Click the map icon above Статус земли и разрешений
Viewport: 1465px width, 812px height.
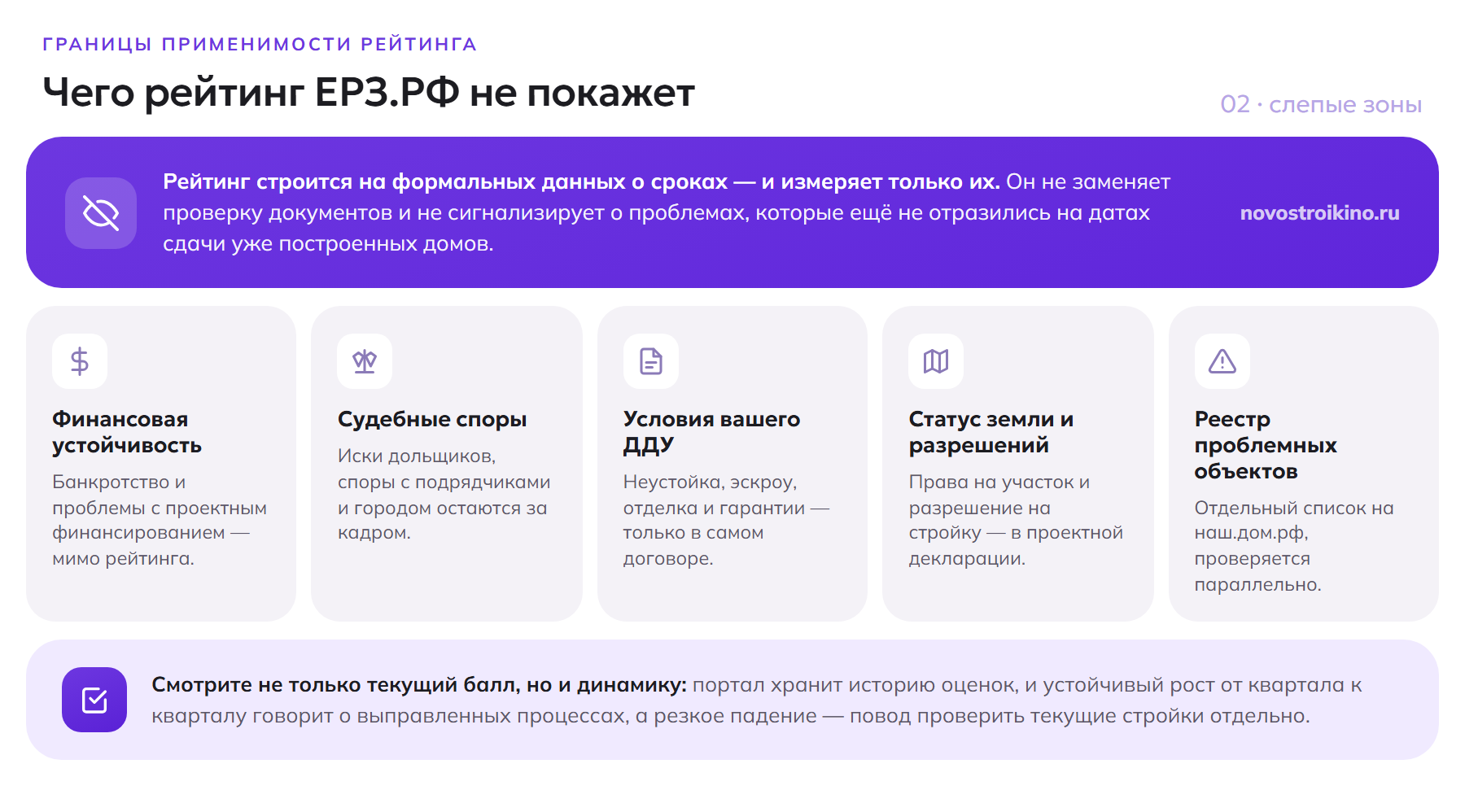coord(936,361)
